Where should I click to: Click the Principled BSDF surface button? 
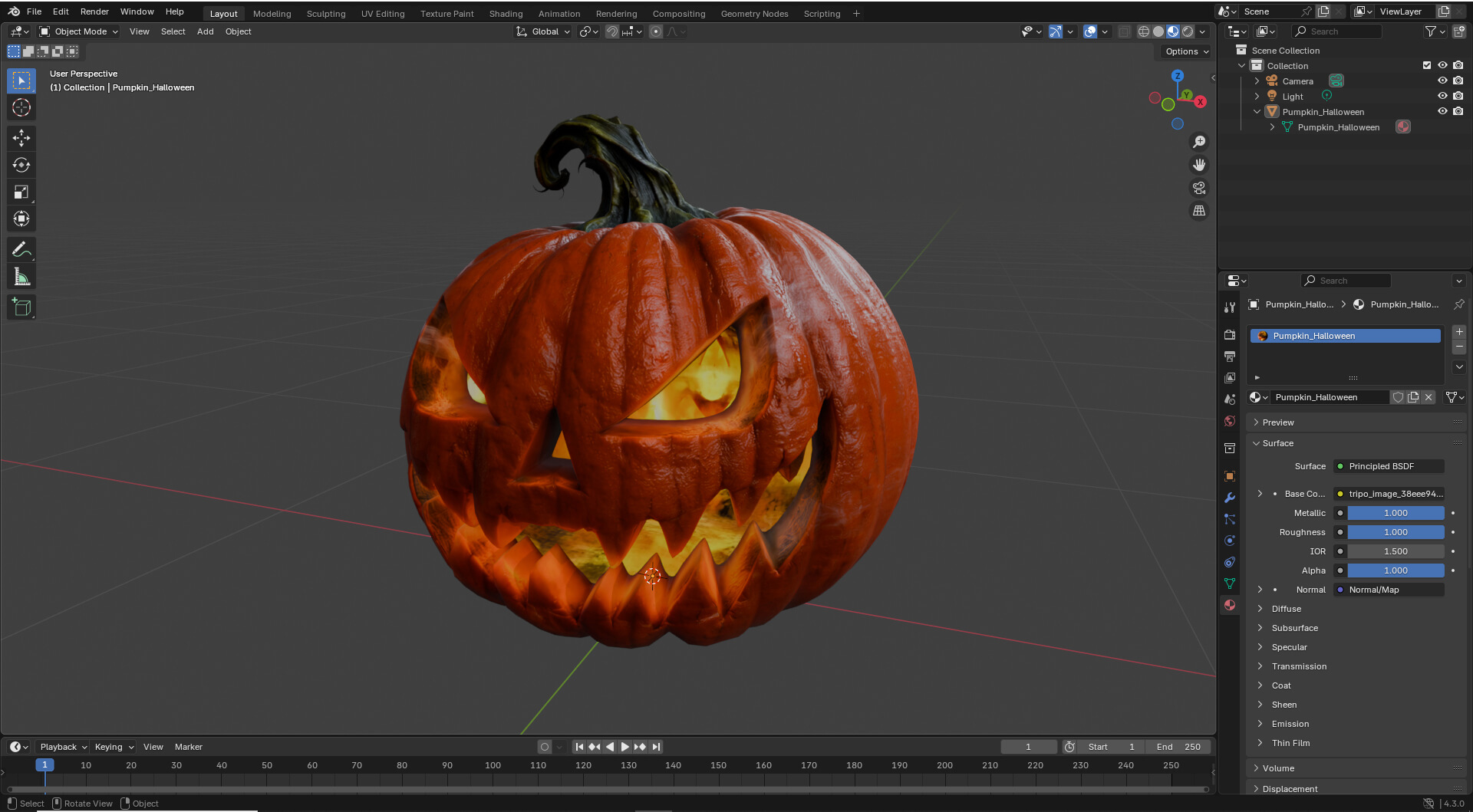[x=1389, y=466]
